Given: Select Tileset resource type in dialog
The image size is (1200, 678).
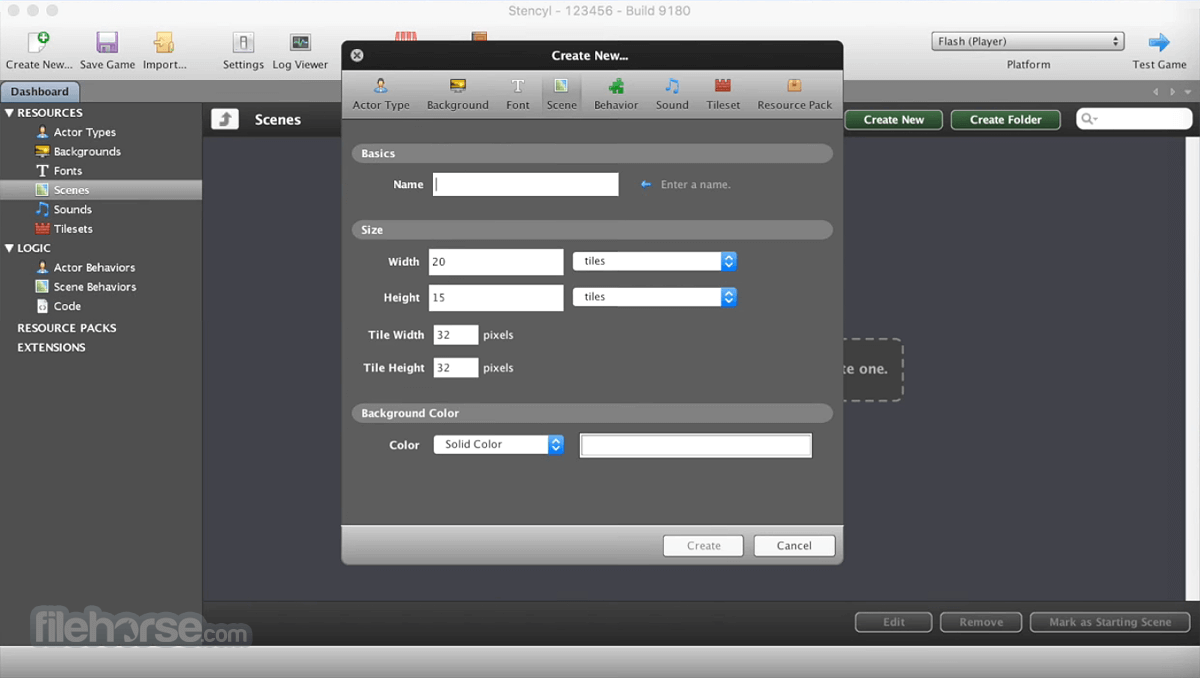Looking at the screenshot, I should pyautogui.click(x=723, y=94).
